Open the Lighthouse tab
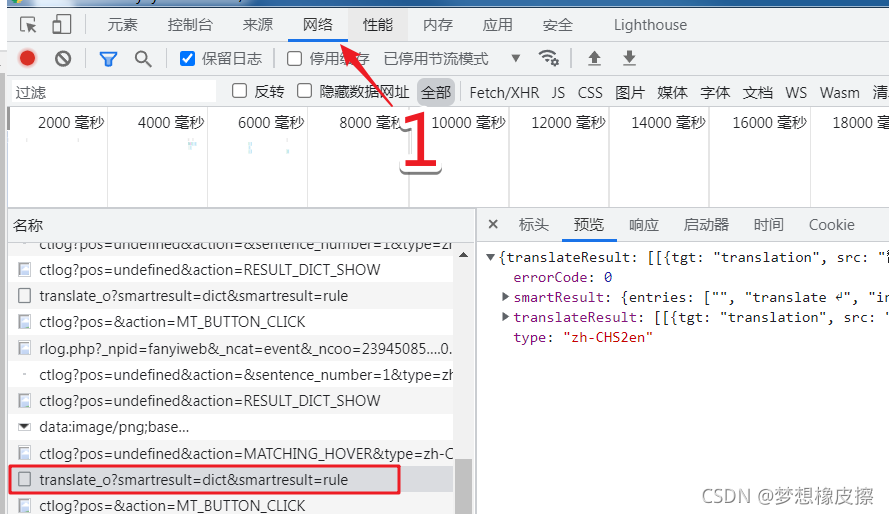 [650, 25]
